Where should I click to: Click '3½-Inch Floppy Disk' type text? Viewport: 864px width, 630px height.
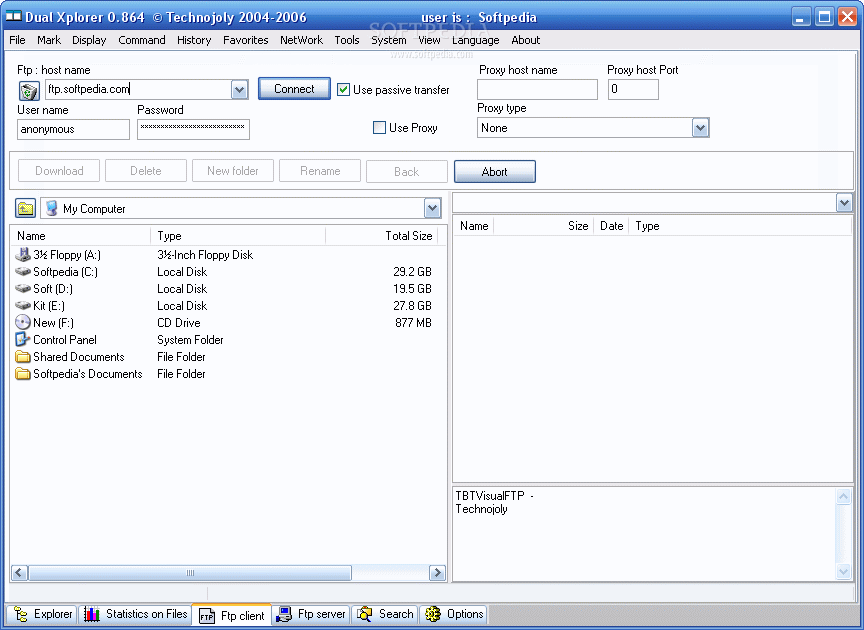tap(205, 255)
